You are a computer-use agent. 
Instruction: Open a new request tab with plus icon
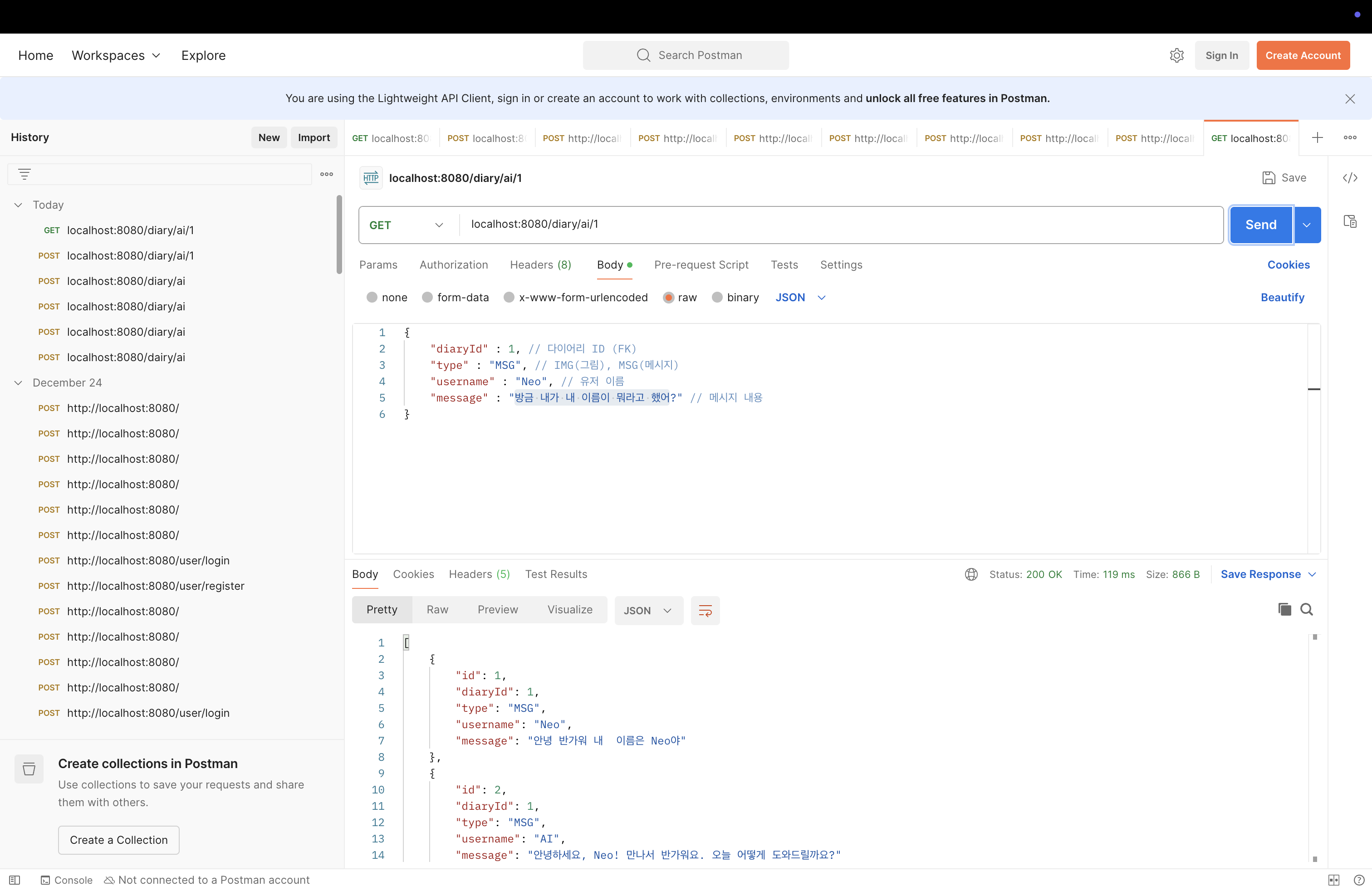pos(1317,138)
